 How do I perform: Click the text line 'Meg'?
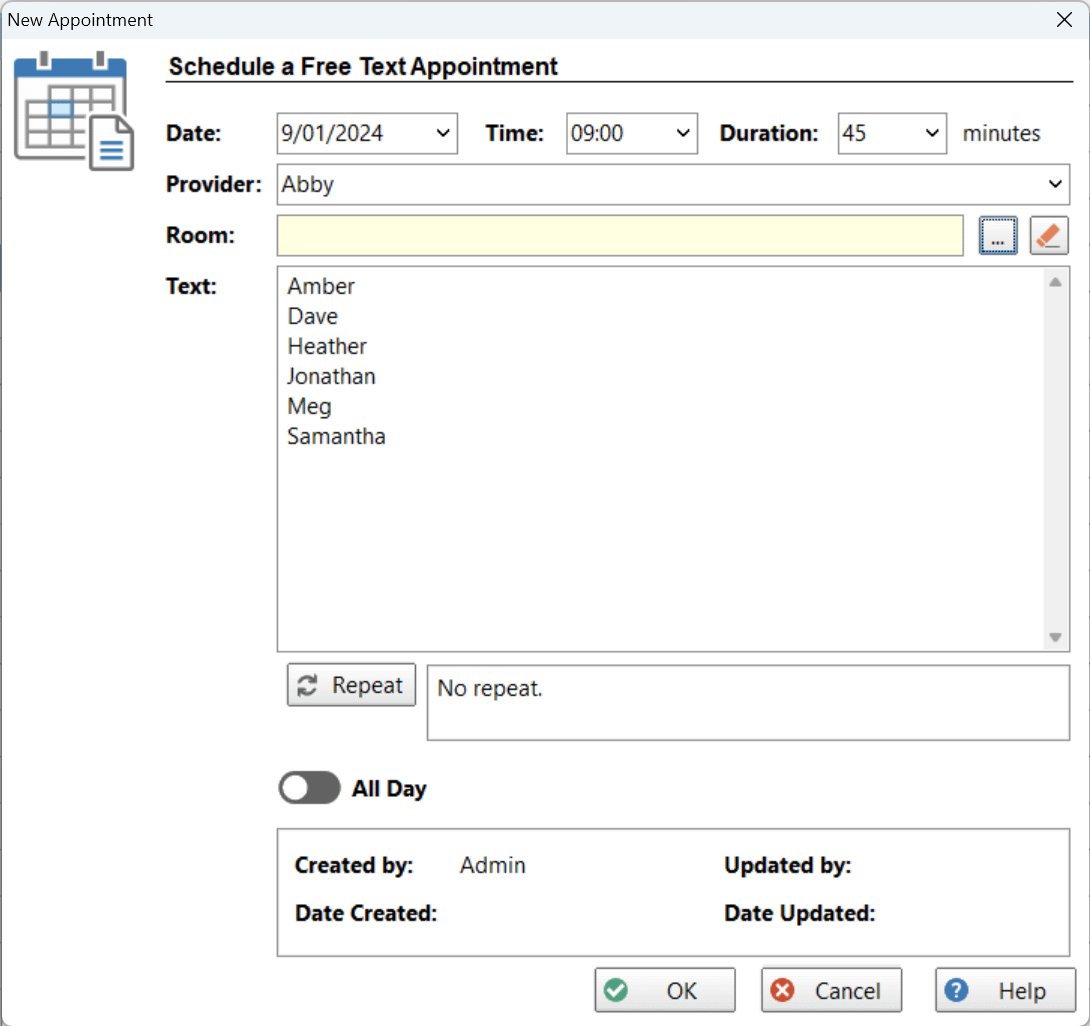(x=309, y=407)
